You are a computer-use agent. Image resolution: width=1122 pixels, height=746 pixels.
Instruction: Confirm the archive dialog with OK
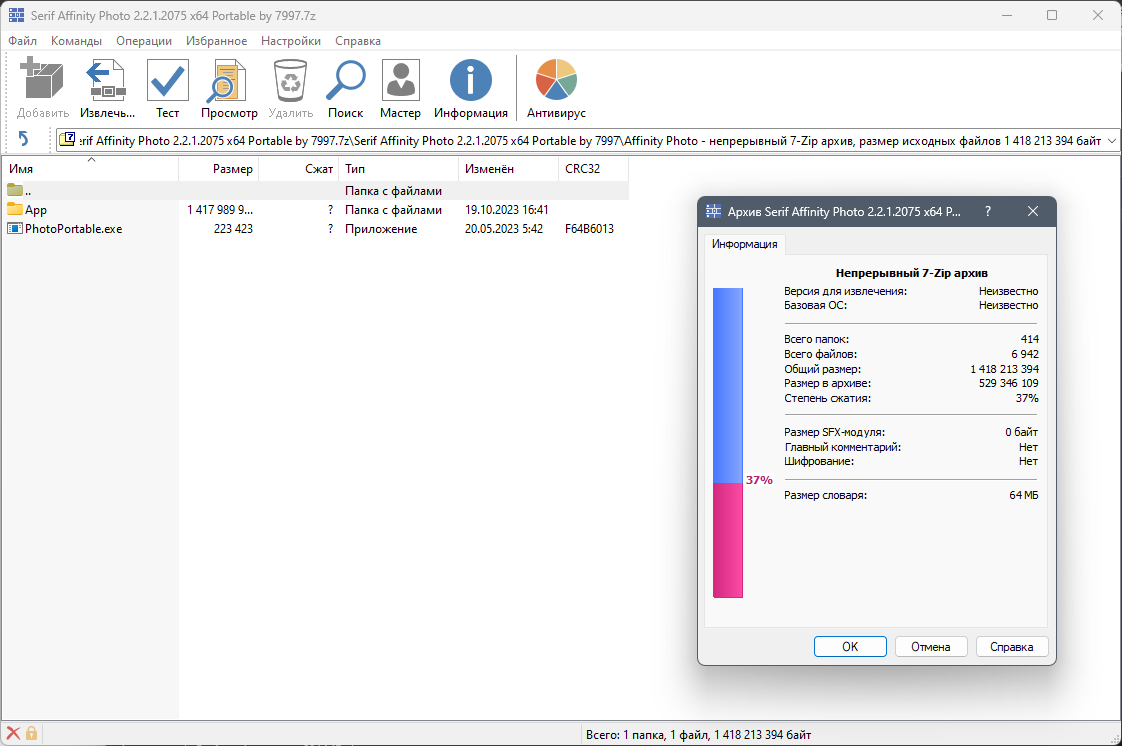(849, 646)
